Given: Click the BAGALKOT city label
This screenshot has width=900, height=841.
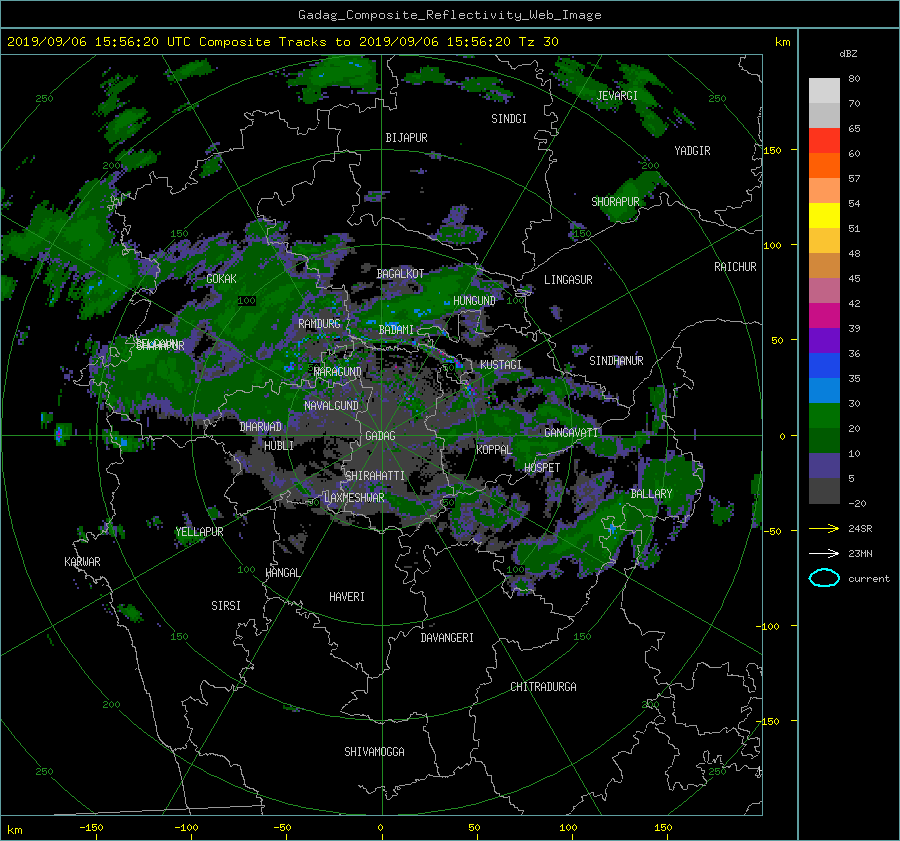Looking at the screenshot, I should point(400,274).
